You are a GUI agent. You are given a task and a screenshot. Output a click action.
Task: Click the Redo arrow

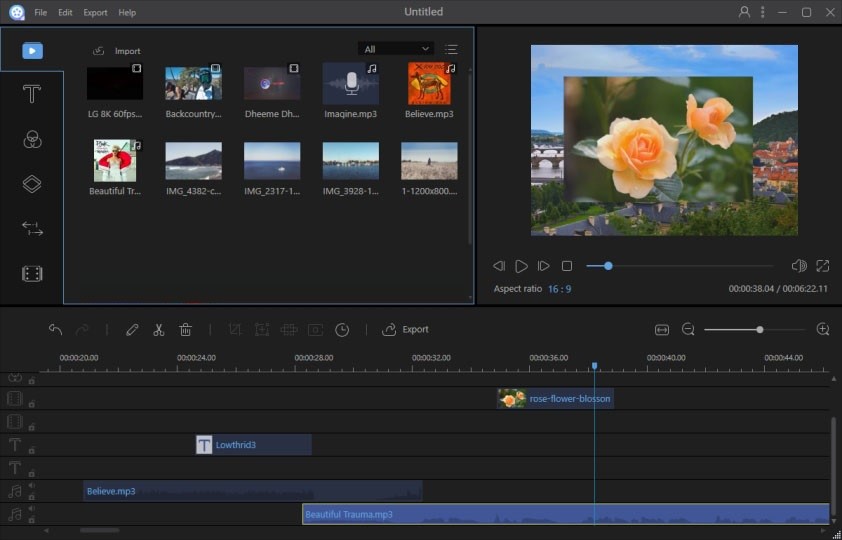pyautogui.click(x=82, y=330)
